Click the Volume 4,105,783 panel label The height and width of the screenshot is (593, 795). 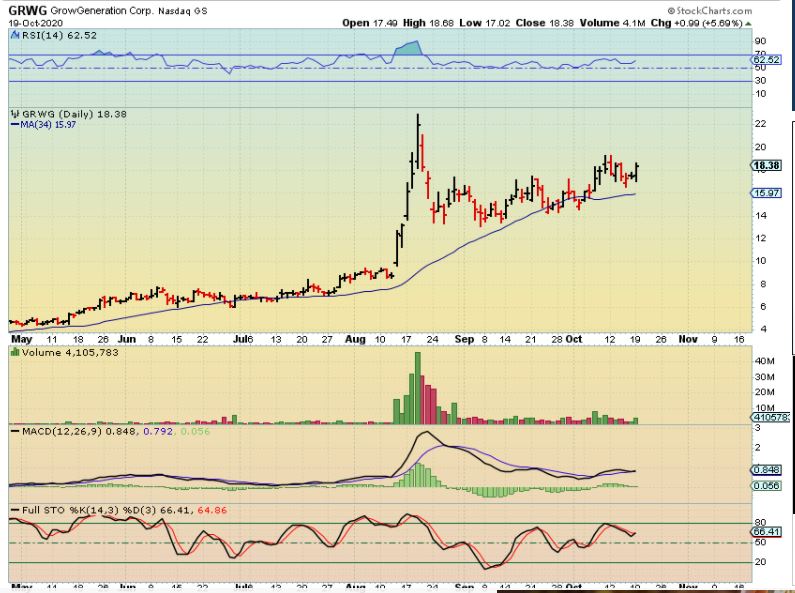pyautogui.click(x=70, y=352)
